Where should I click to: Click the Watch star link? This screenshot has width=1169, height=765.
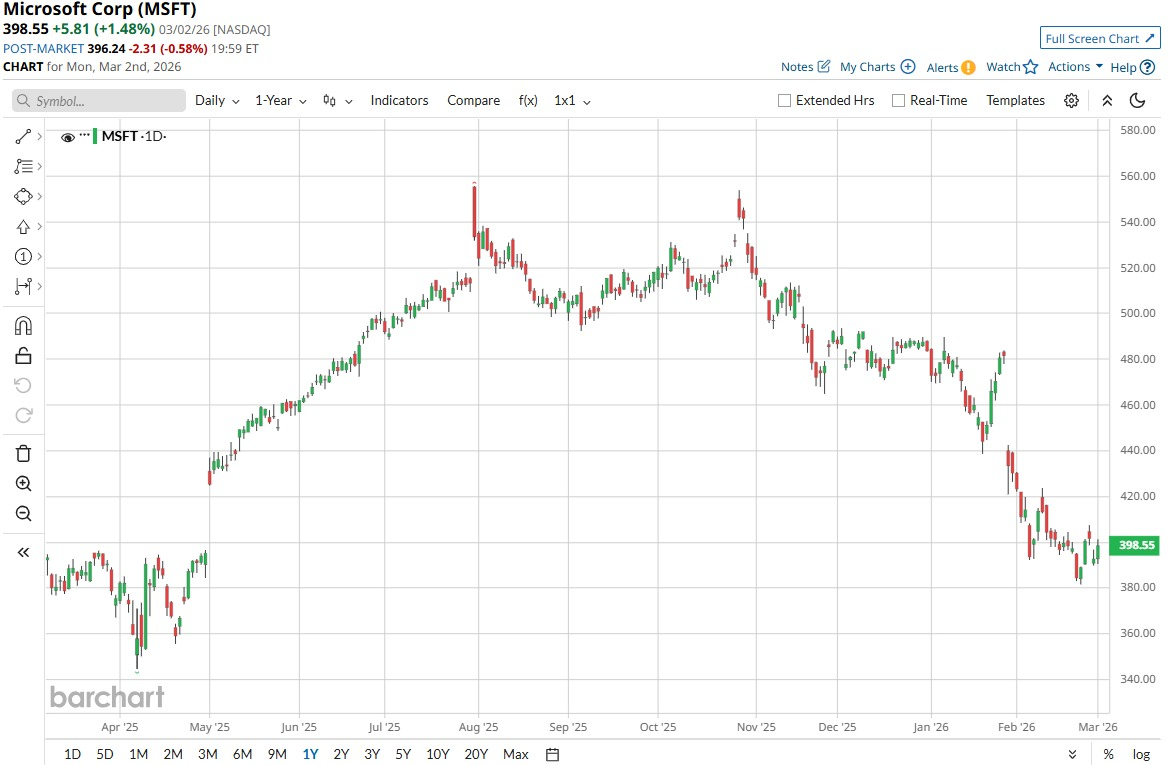pos(1012,66)
